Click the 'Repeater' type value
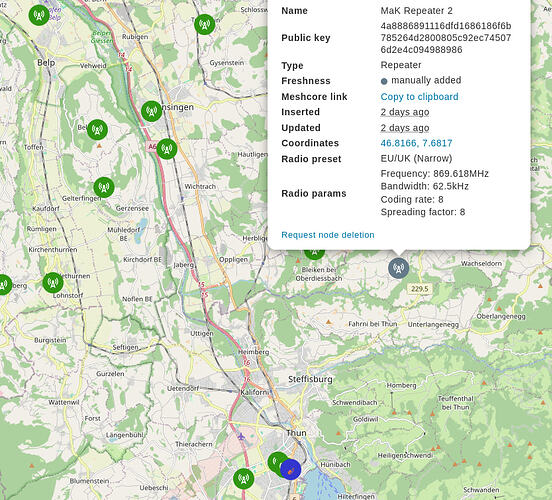The width and height of the screenshot is (552, 500). [401, 65]
